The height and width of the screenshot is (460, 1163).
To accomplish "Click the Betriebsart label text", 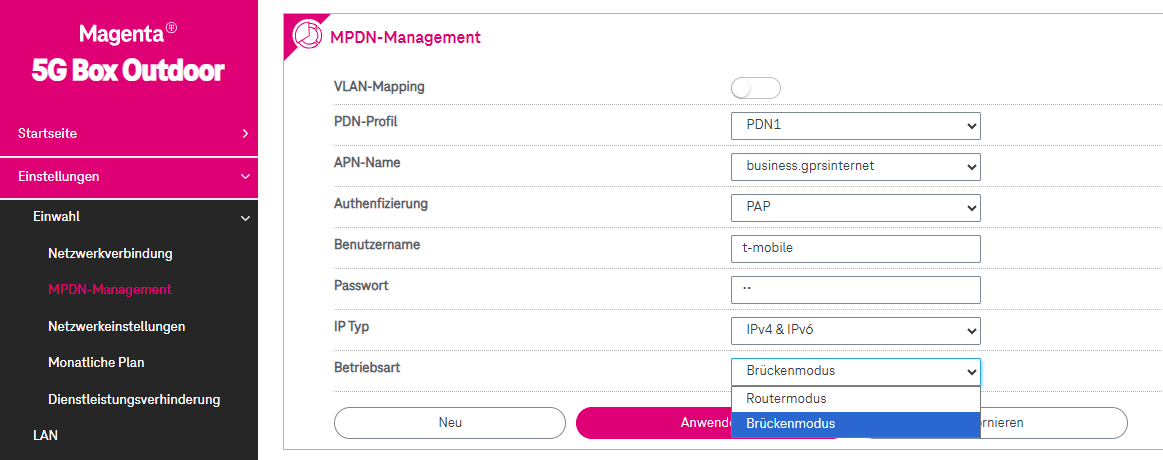I will click(x=368, y=367).
